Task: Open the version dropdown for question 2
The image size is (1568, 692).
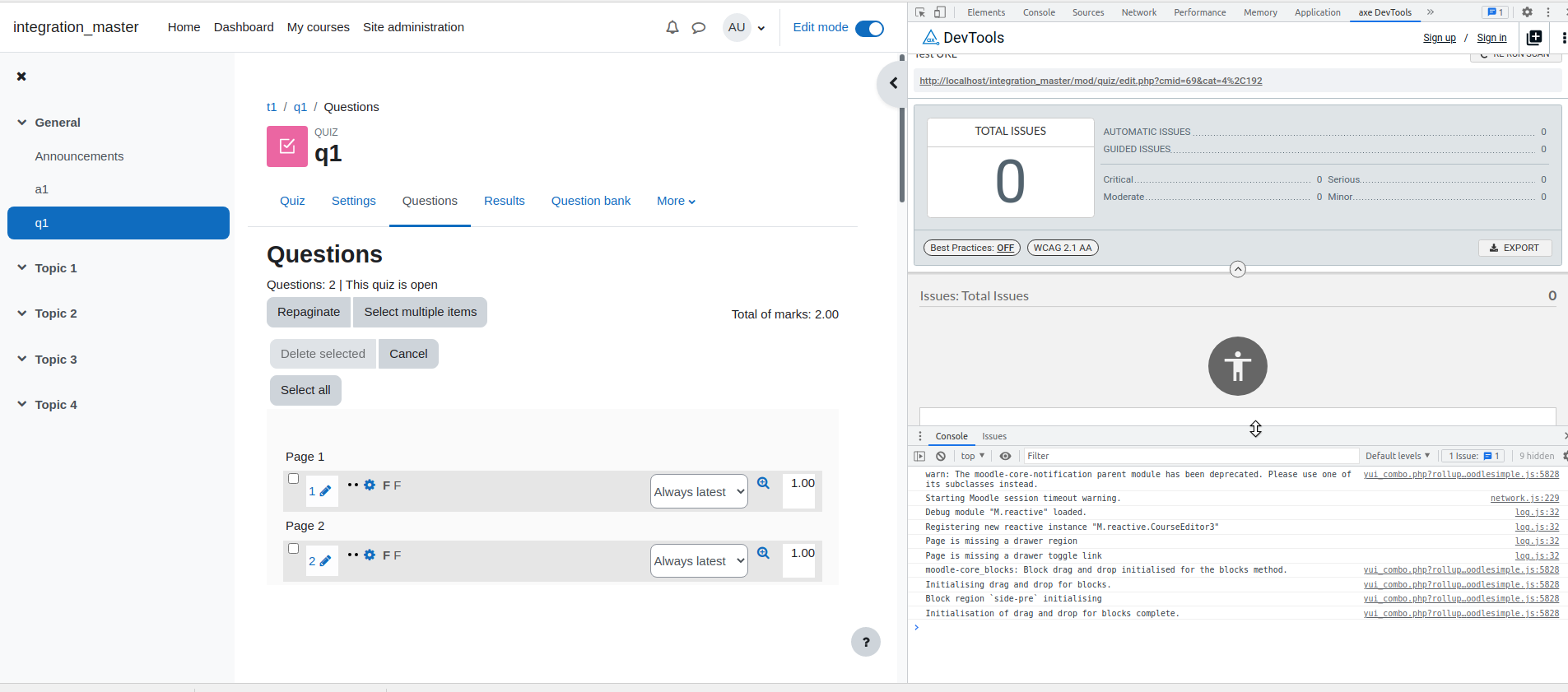Action: (699, 561)
